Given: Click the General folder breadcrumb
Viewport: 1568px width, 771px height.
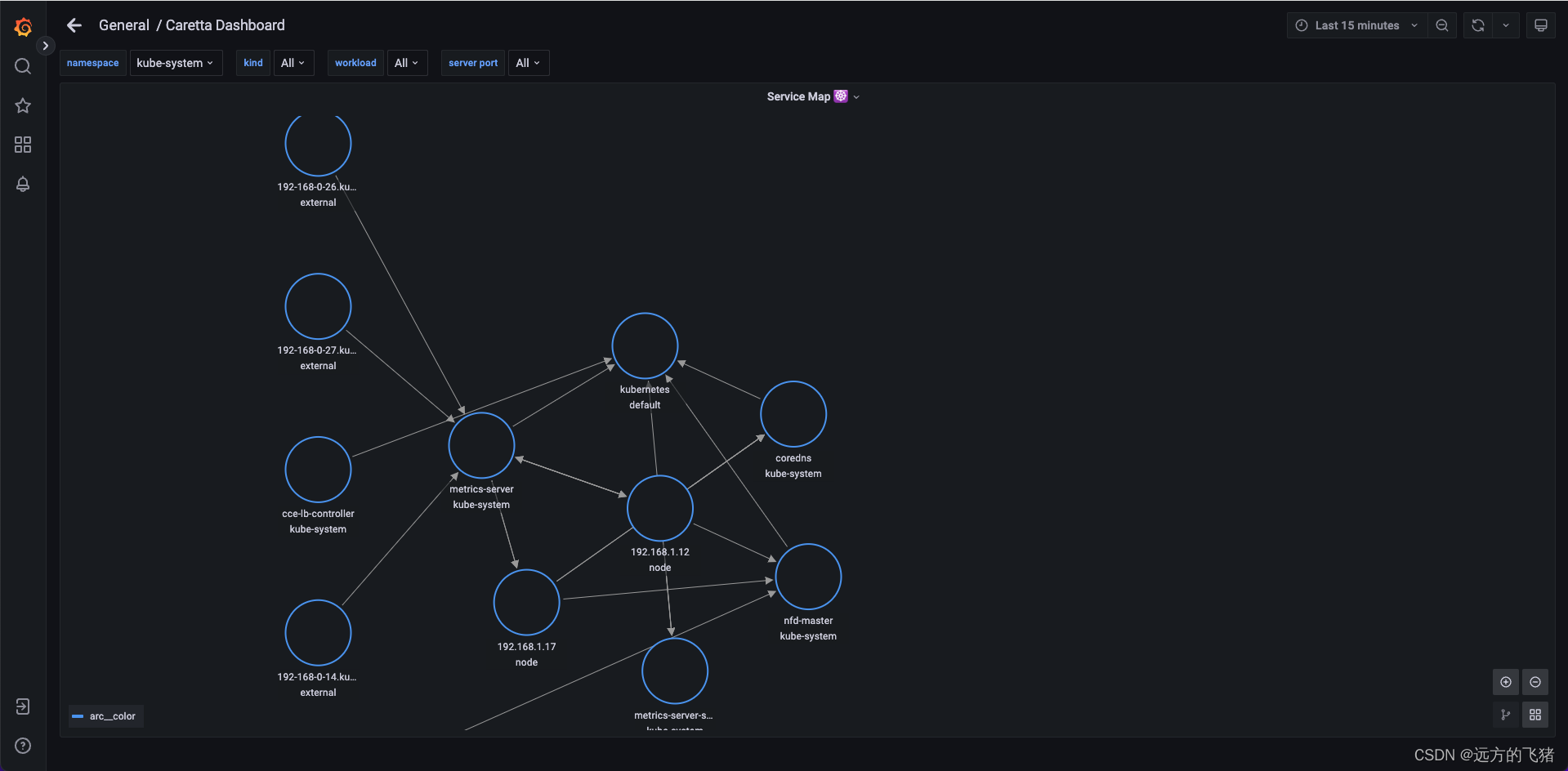Looking at the screenshot, I should point(124,25).
